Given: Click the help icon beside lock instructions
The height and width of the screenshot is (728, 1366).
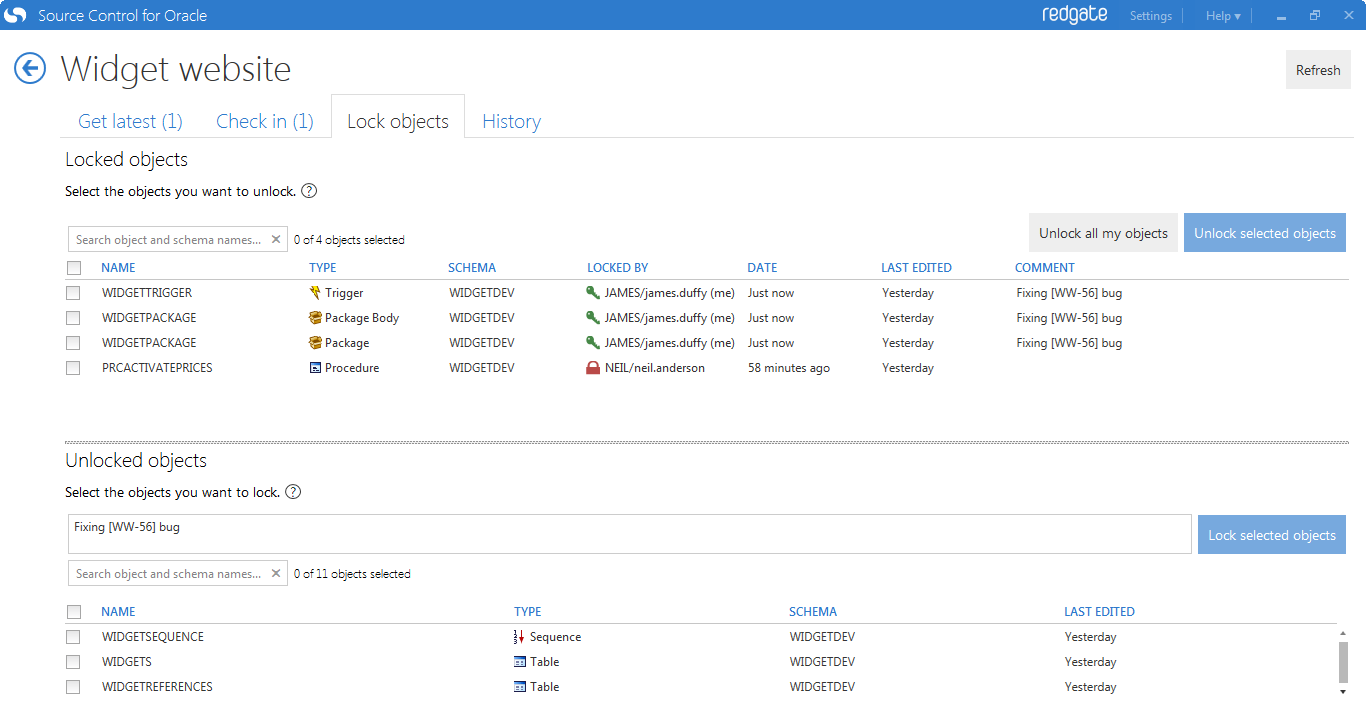Looking at the screenshot, I should (x=293, y=492).
